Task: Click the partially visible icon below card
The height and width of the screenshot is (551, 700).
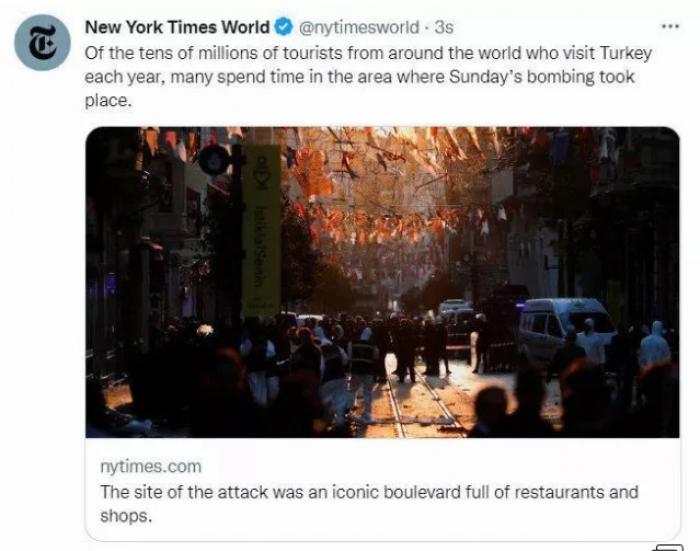Action: pos(668,547)
